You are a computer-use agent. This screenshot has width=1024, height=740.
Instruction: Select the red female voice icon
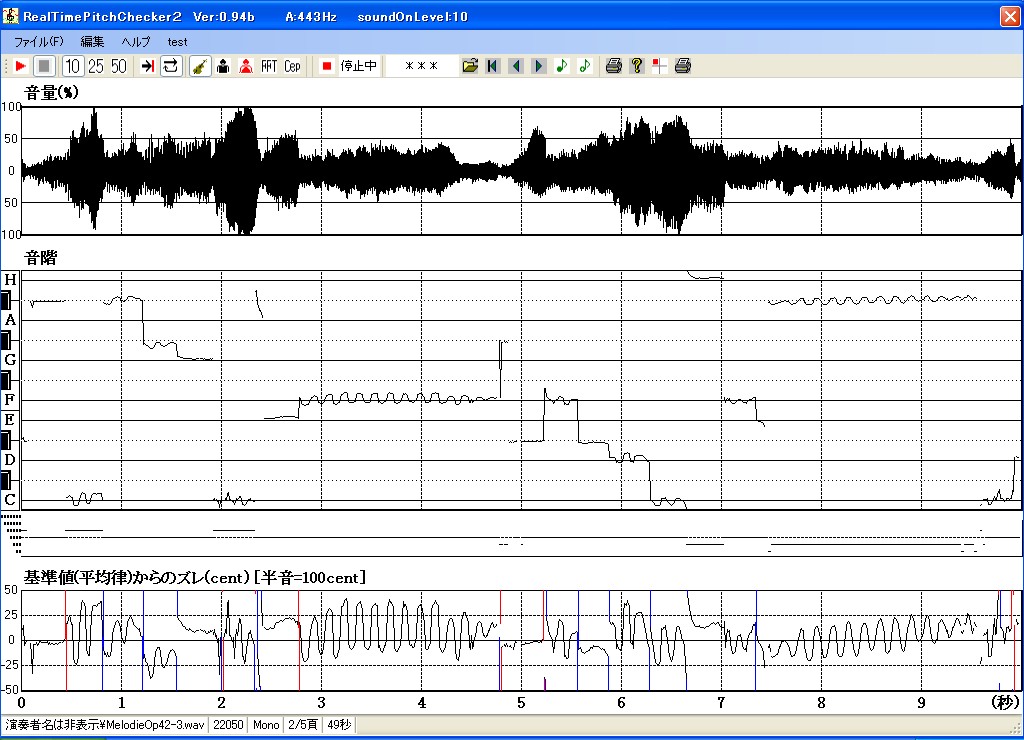coord(246,66)
